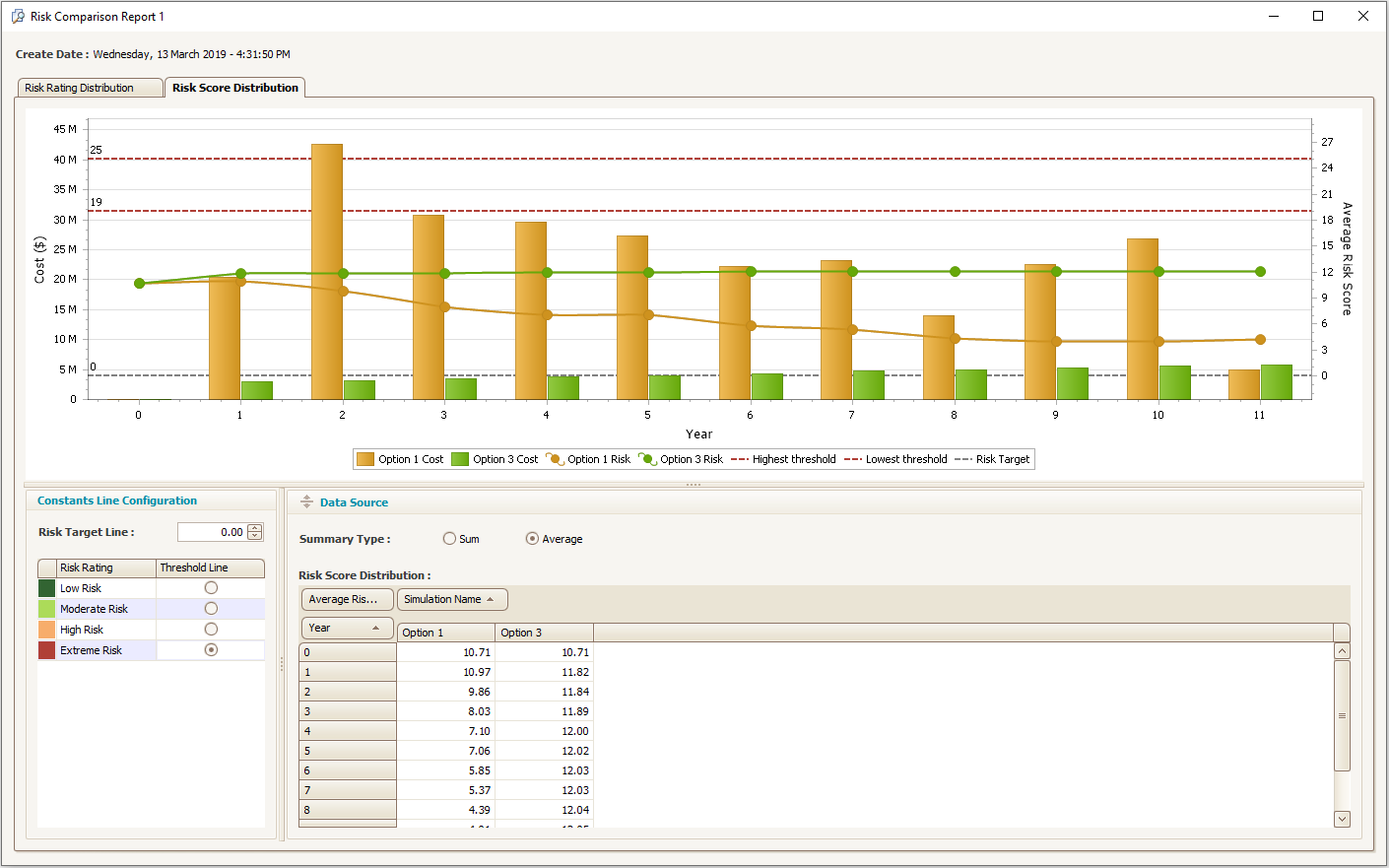The image size is (1389, 868).
Task: Increase the Risk Target Line value stepper
Action: [255, 528]
